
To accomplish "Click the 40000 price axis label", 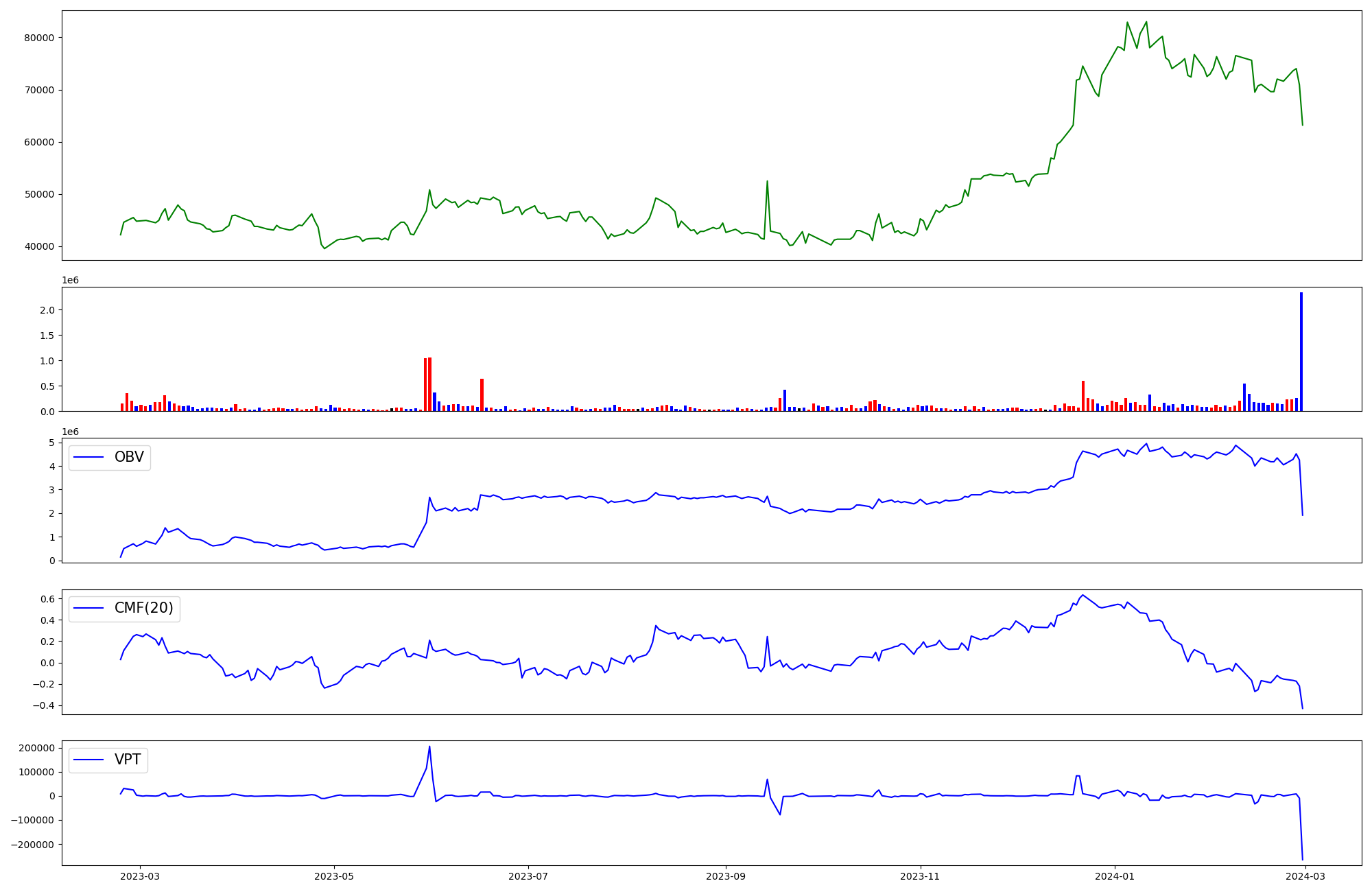I will click(38, 246).
